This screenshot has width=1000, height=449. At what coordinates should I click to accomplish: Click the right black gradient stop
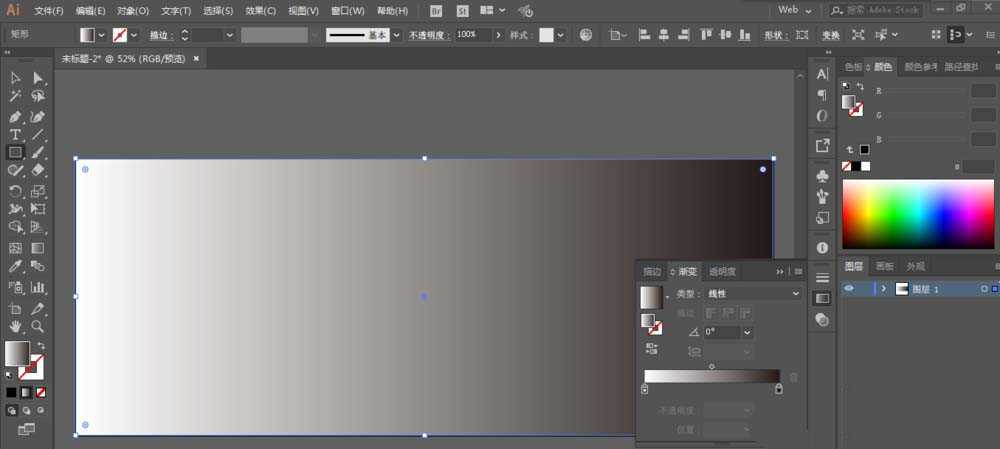coord(779,389)
